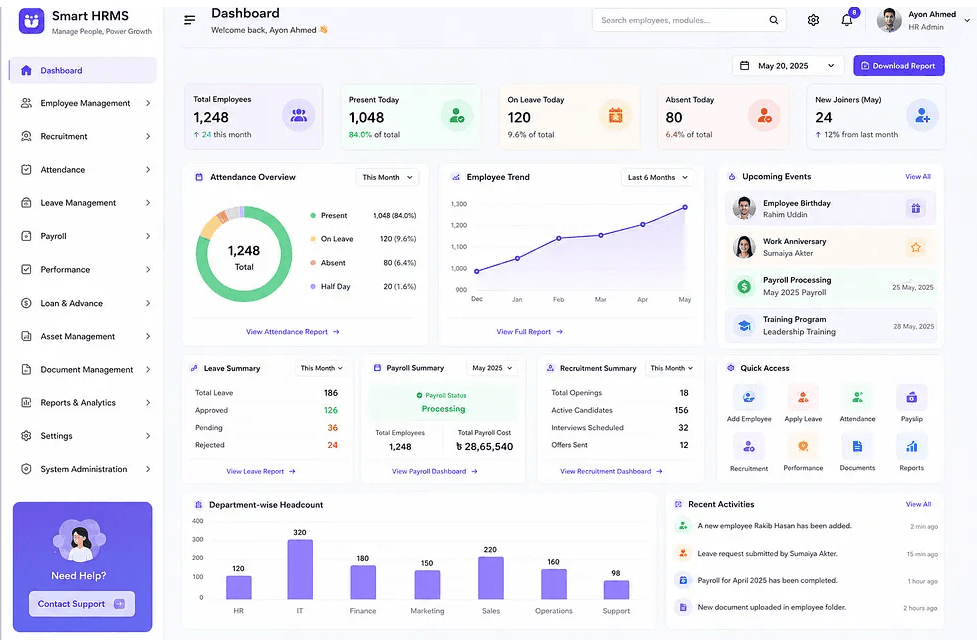The image size is (977, 640).
Task: Open Apply Leave quick access icon
Action: tap(803, 397)
